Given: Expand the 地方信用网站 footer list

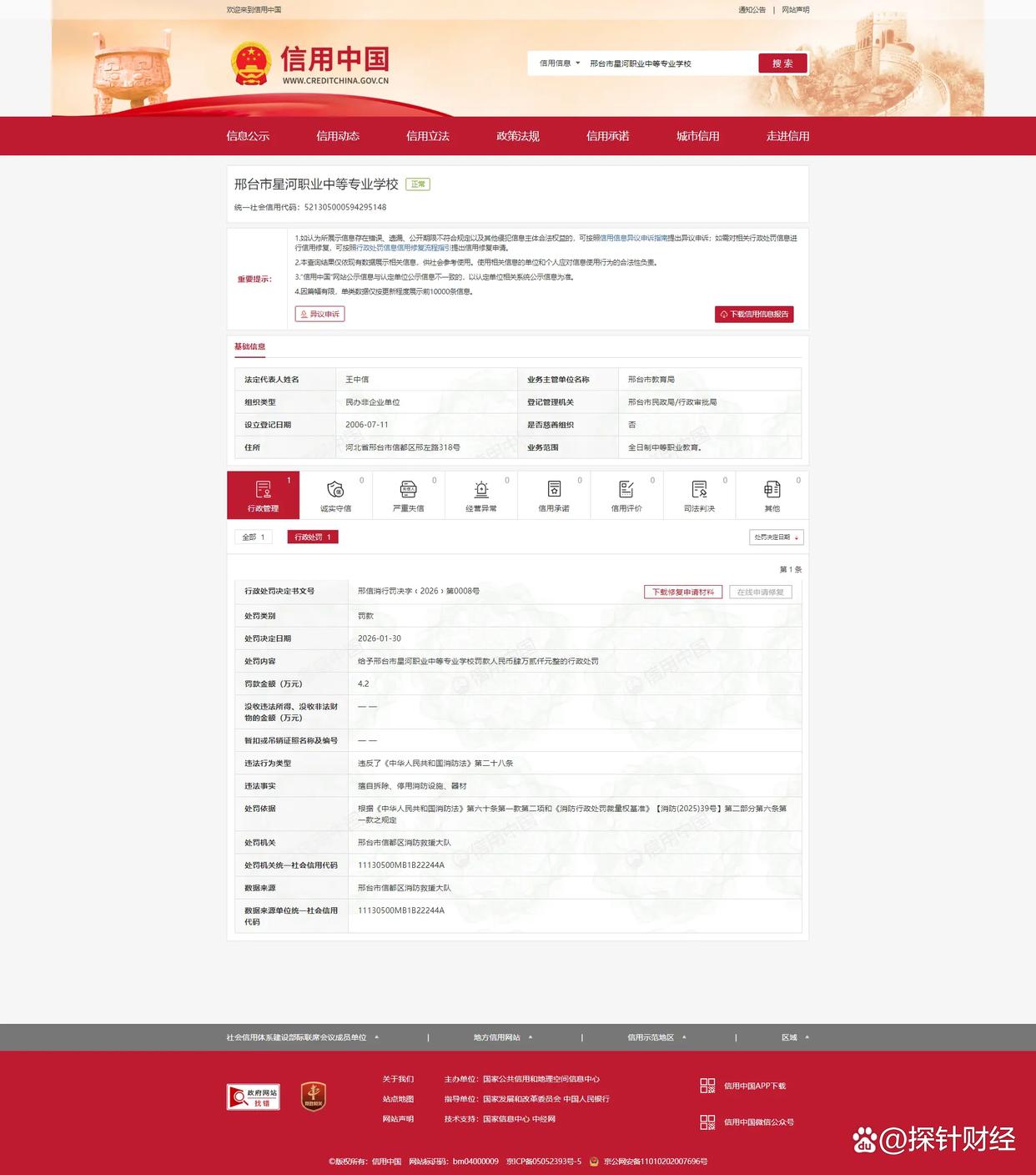Looking at the screenshot, I should (x=503, y=1037).
